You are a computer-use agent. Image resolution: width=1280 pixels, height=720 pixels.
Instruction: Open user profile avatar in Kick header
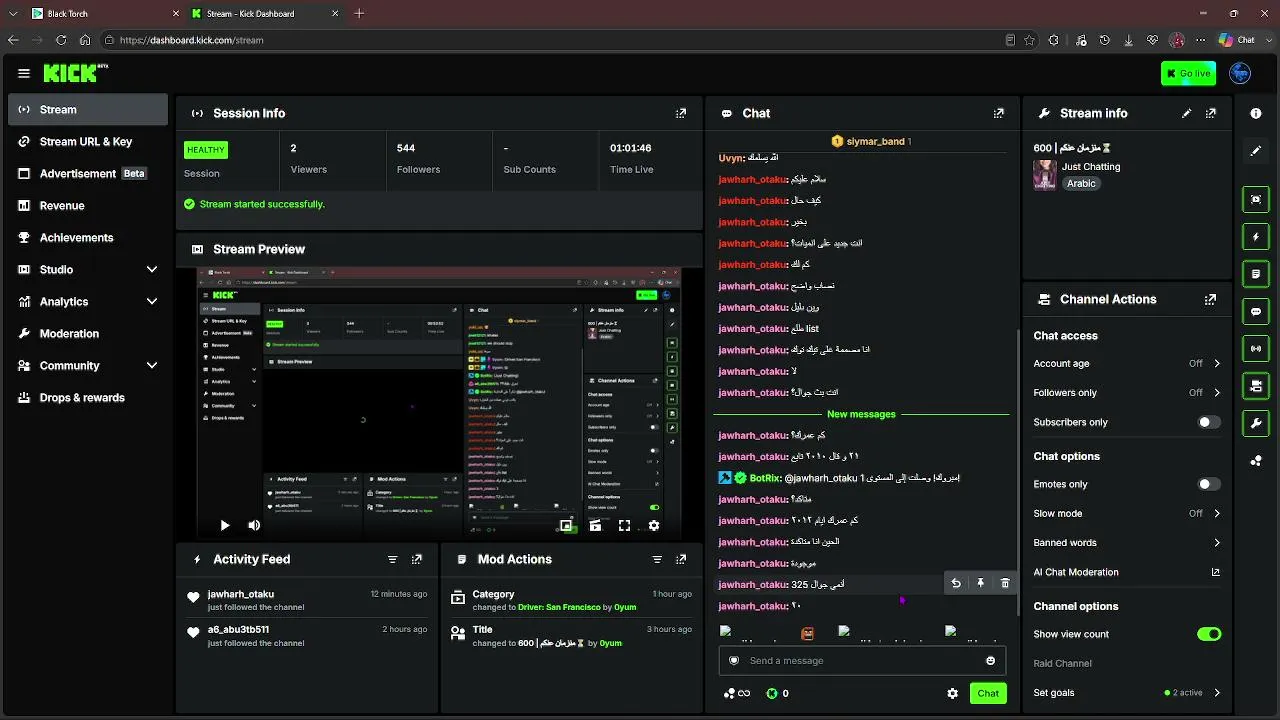[x=1240, y=73]
